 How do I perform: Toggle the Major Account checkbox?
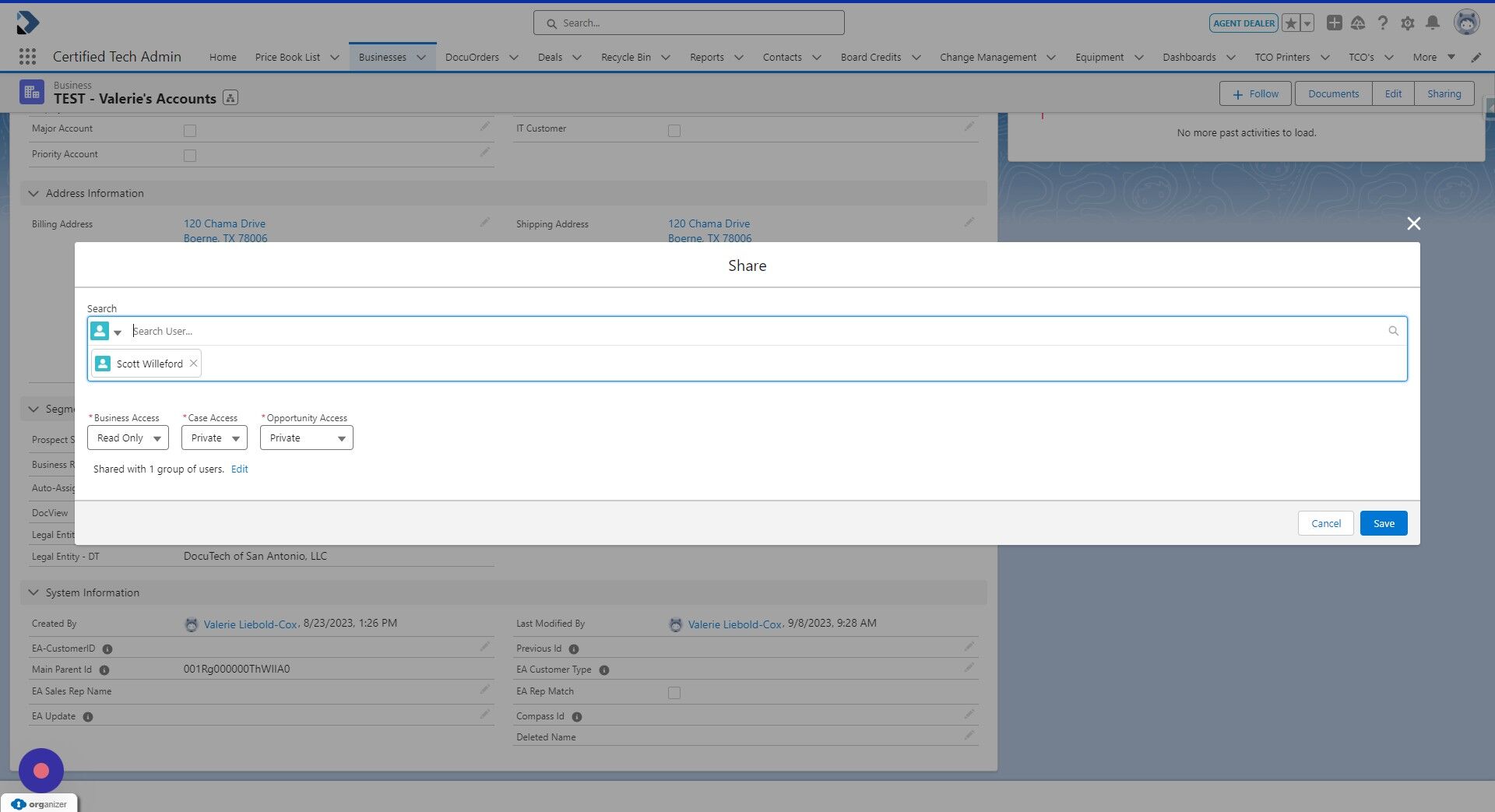(189, 131)
